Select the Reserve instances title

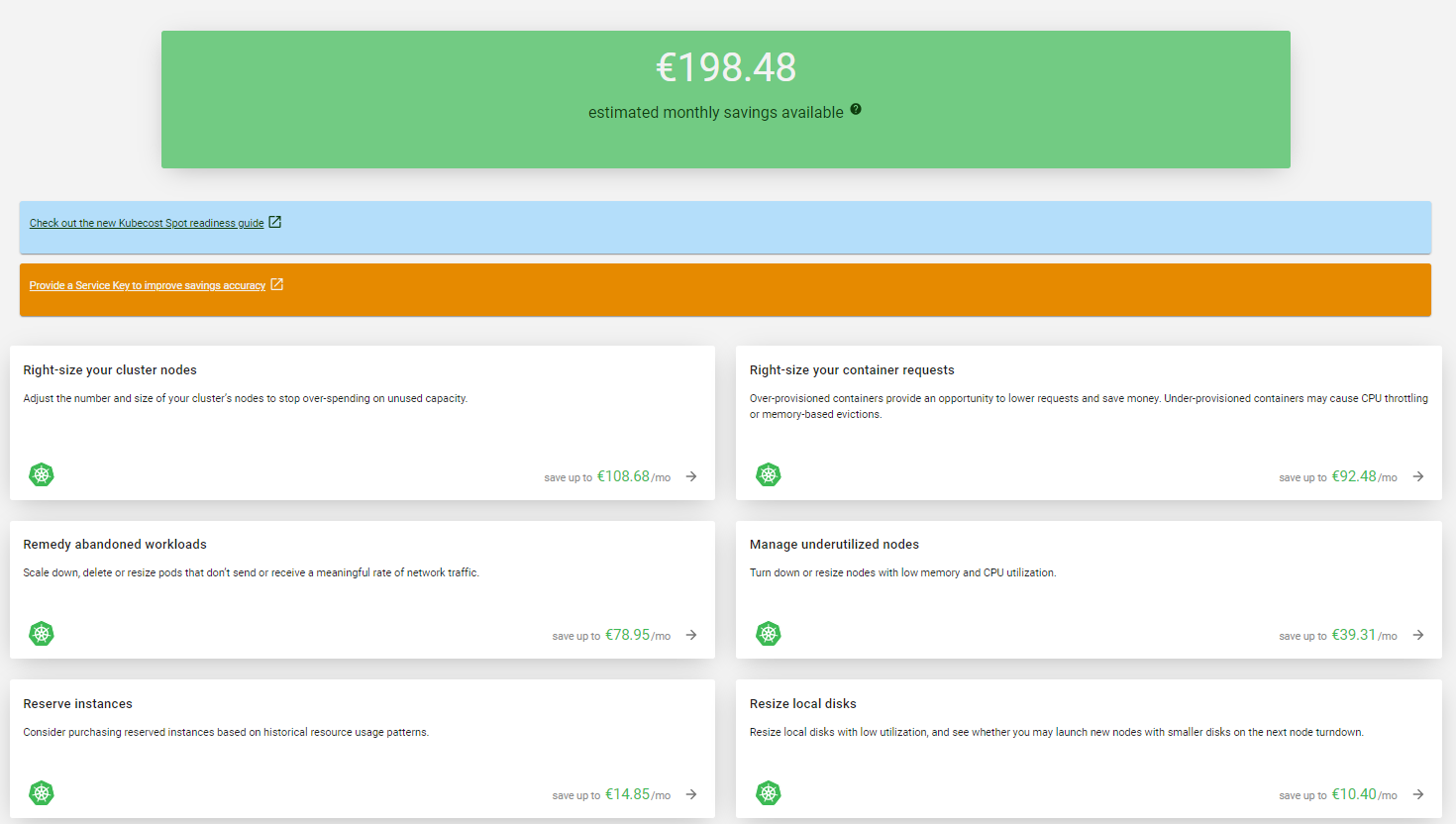[77, 704]
